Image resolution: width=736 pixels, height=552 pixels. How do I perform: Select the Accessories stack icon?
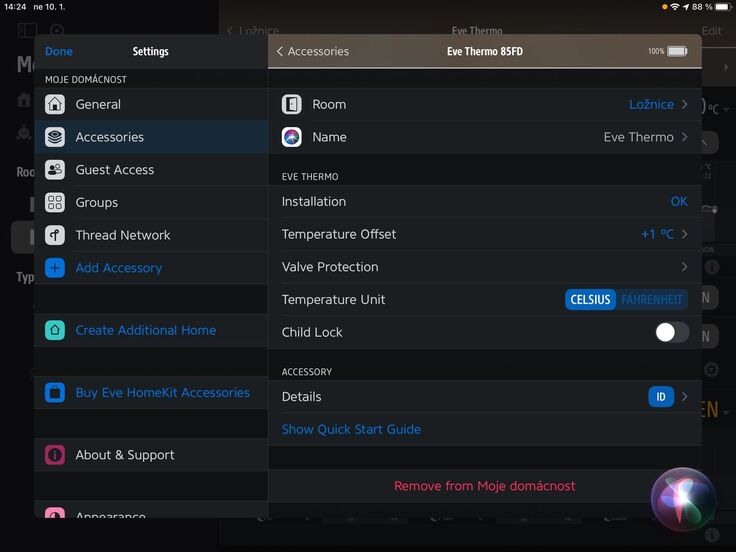click(55, 137)
